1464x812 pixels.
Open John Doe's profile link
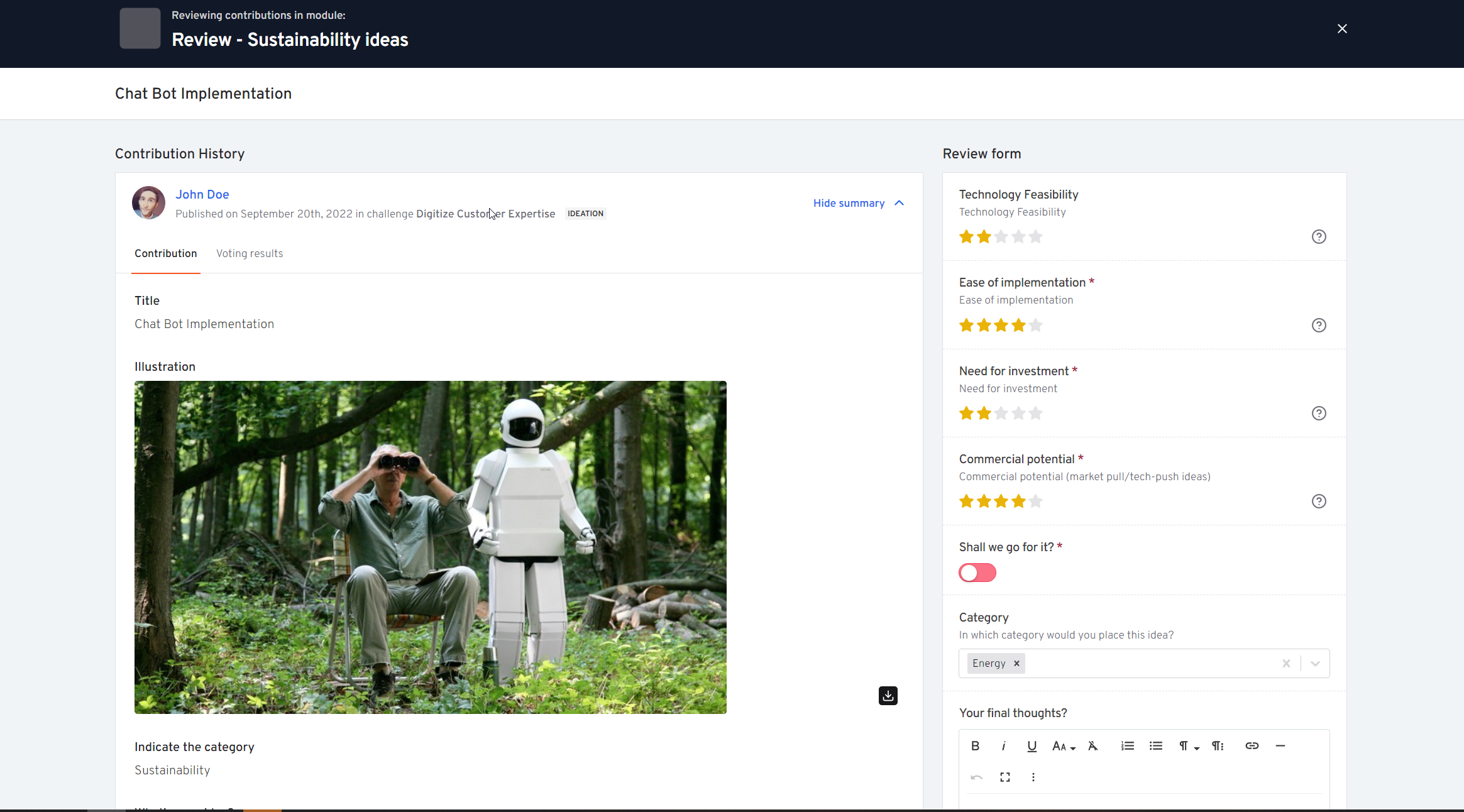[x=202, y=194]
